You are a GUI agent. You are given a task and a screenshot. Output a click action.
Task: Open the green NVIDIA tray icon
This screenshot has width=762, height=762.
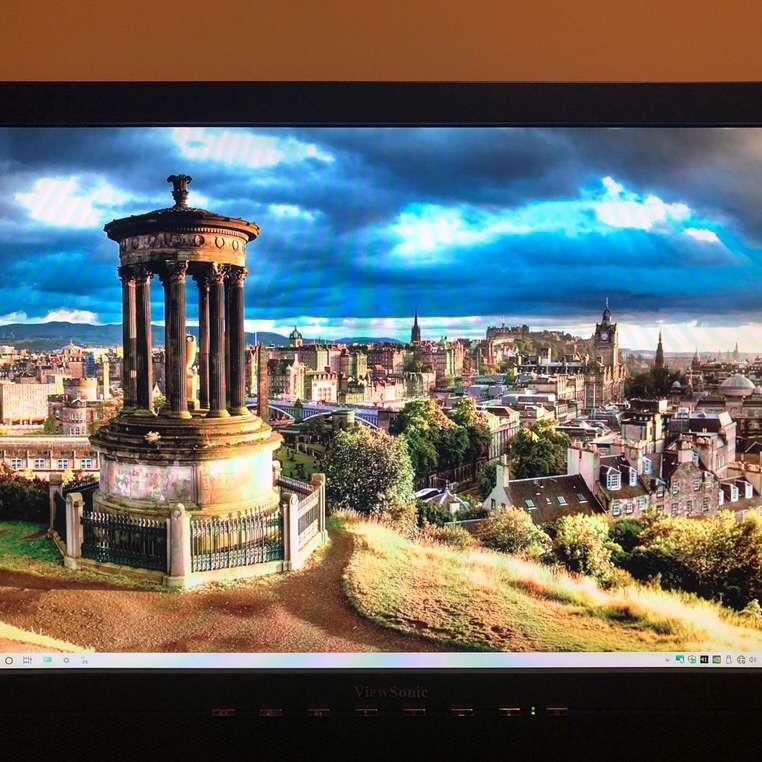pyautogui.click(x=716, y=660)
